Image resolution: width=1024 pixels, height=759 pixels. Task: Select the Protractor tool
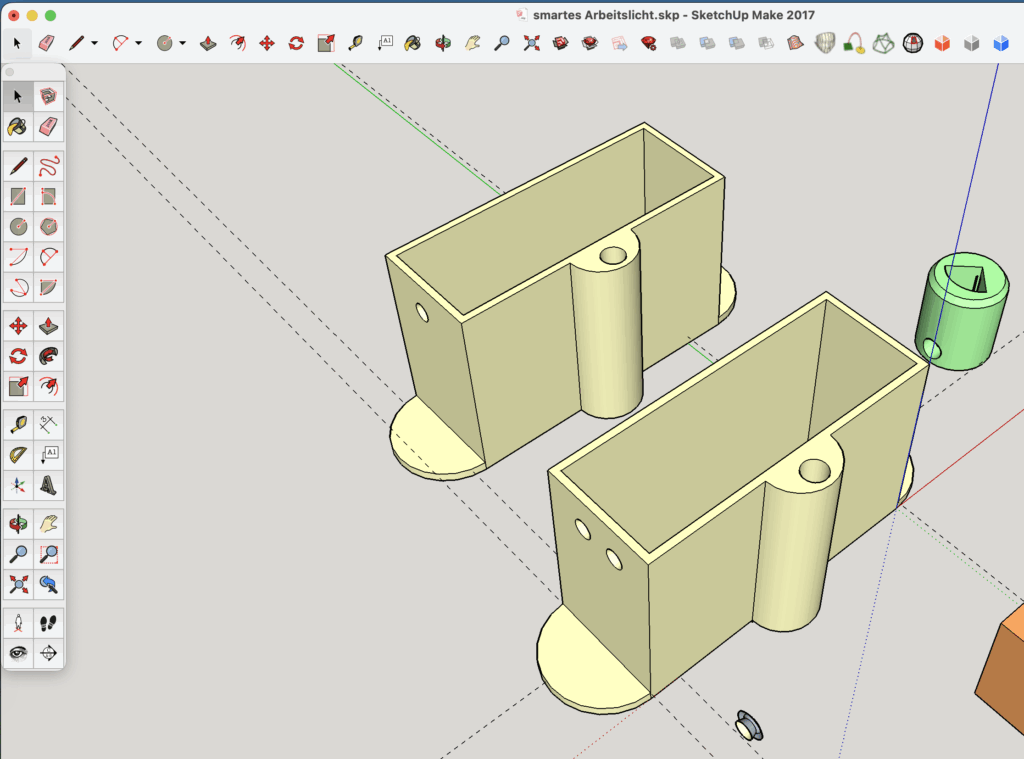point(18,456)
